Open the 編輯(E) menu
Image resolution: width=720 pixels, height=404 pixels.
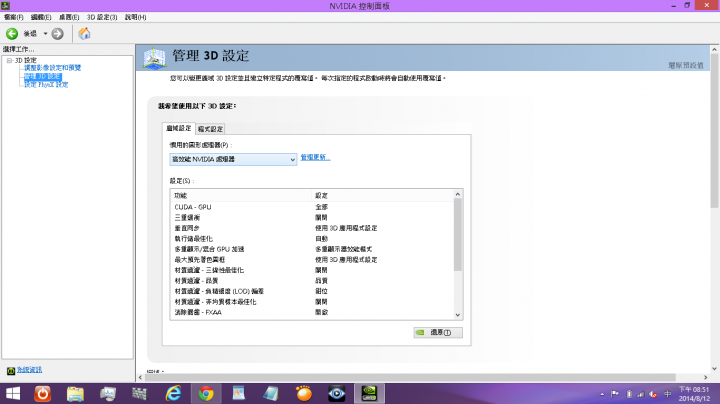[41, 17]
